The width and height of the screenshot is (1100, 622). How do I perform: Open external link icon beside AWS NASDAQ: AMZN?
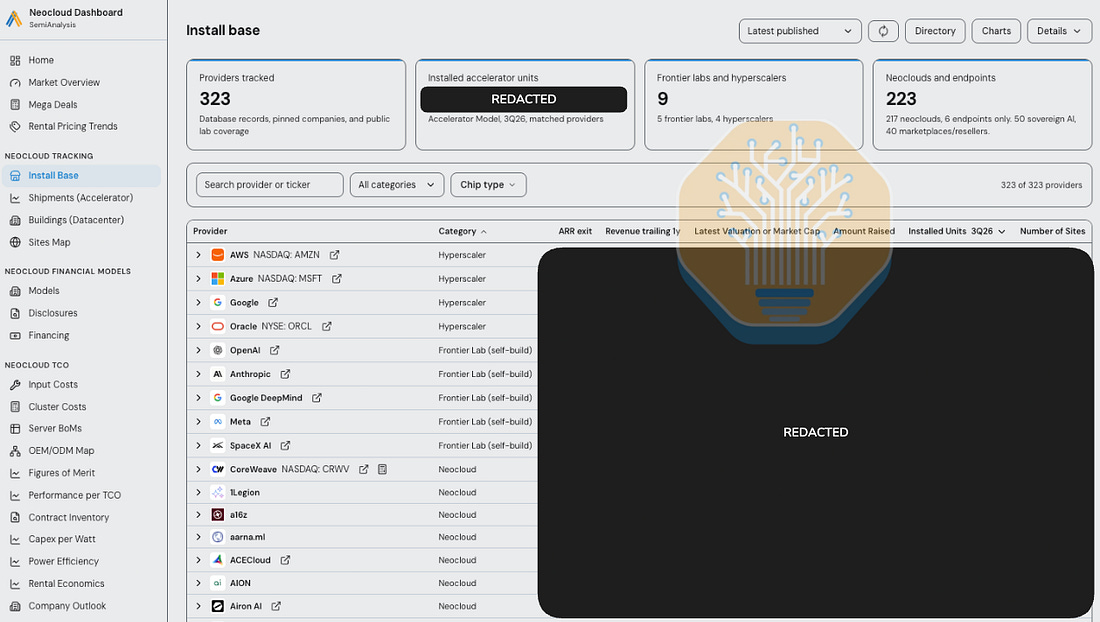335,255
